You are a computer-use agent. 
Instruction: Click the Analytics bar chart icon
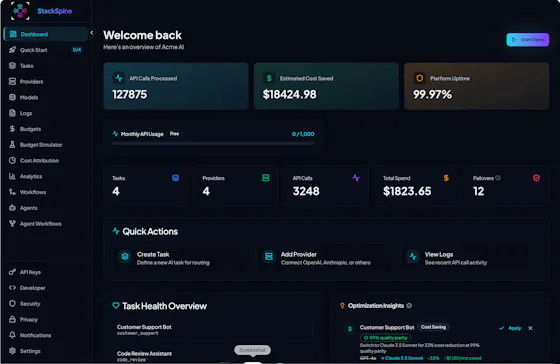12,176
